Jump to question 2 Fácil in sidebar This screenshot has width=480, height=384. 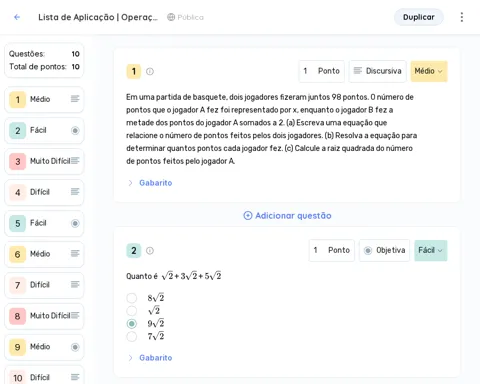(44, 130)
